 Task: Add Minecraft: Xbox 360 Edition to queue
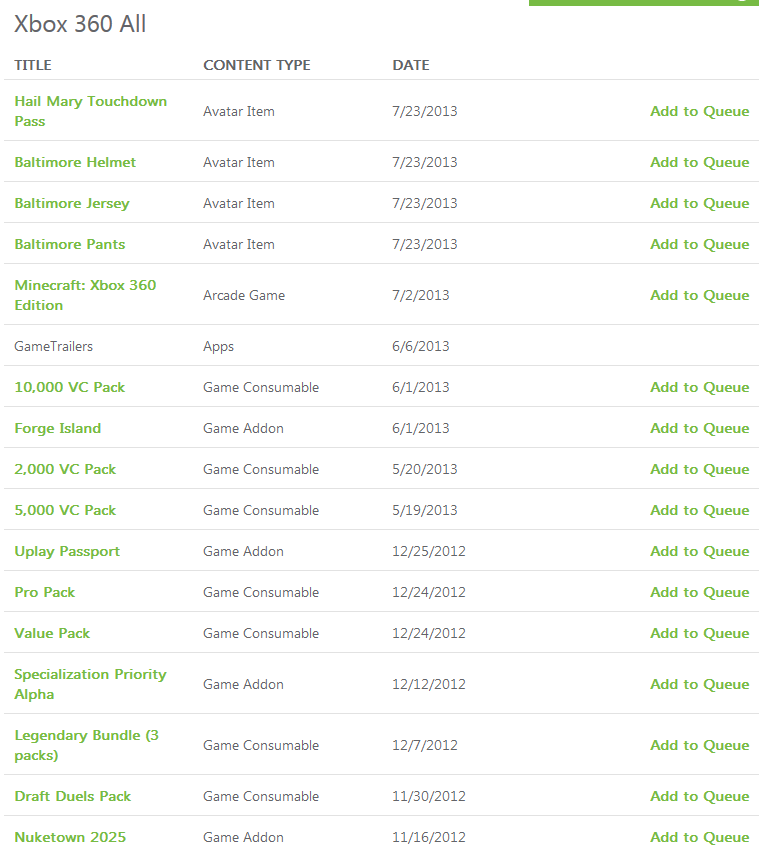[699, 295]
